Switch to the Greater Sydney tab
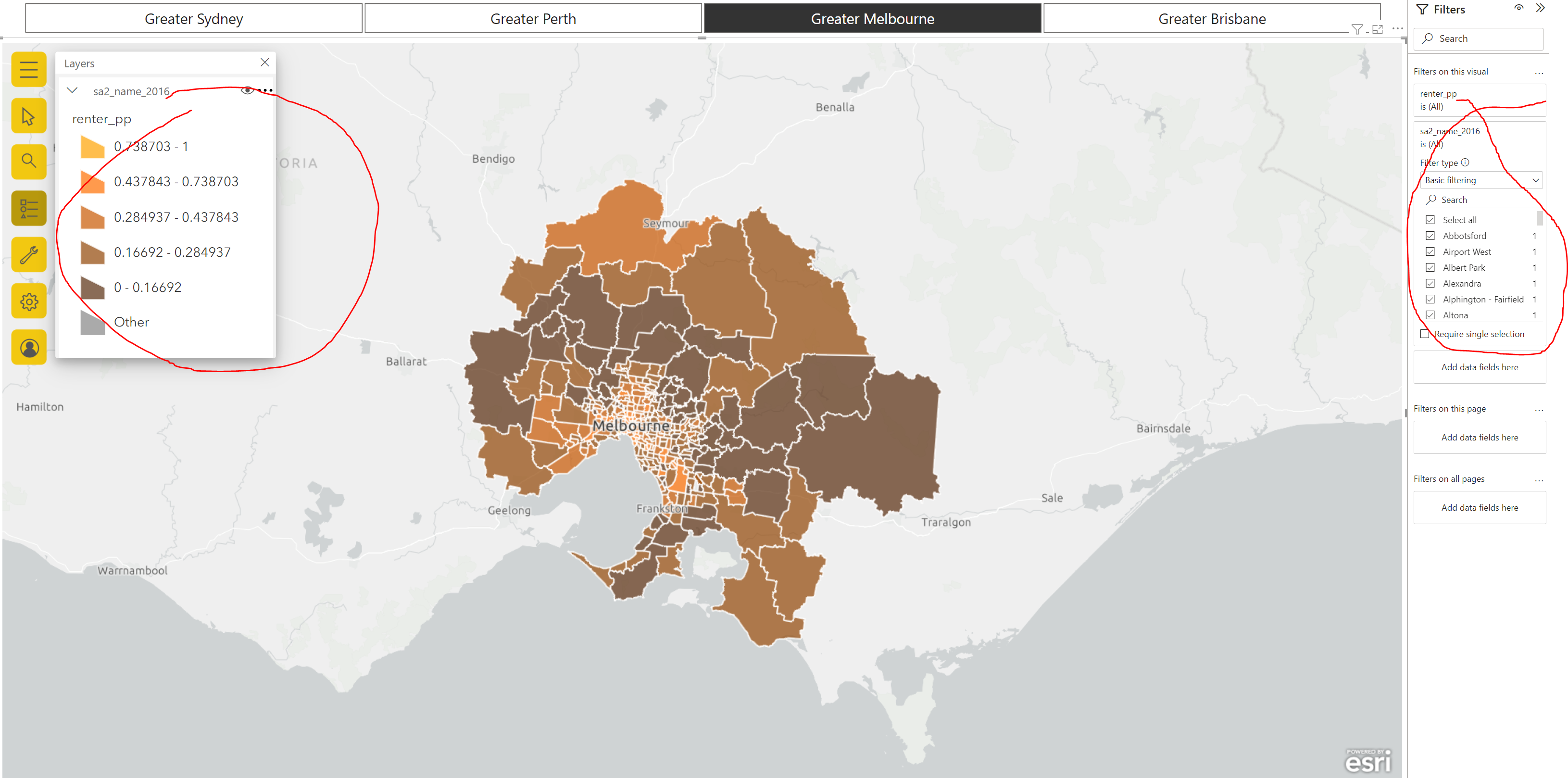Image resolution: width=1568 pixels, height=778 pixels. tap(194, 18)
